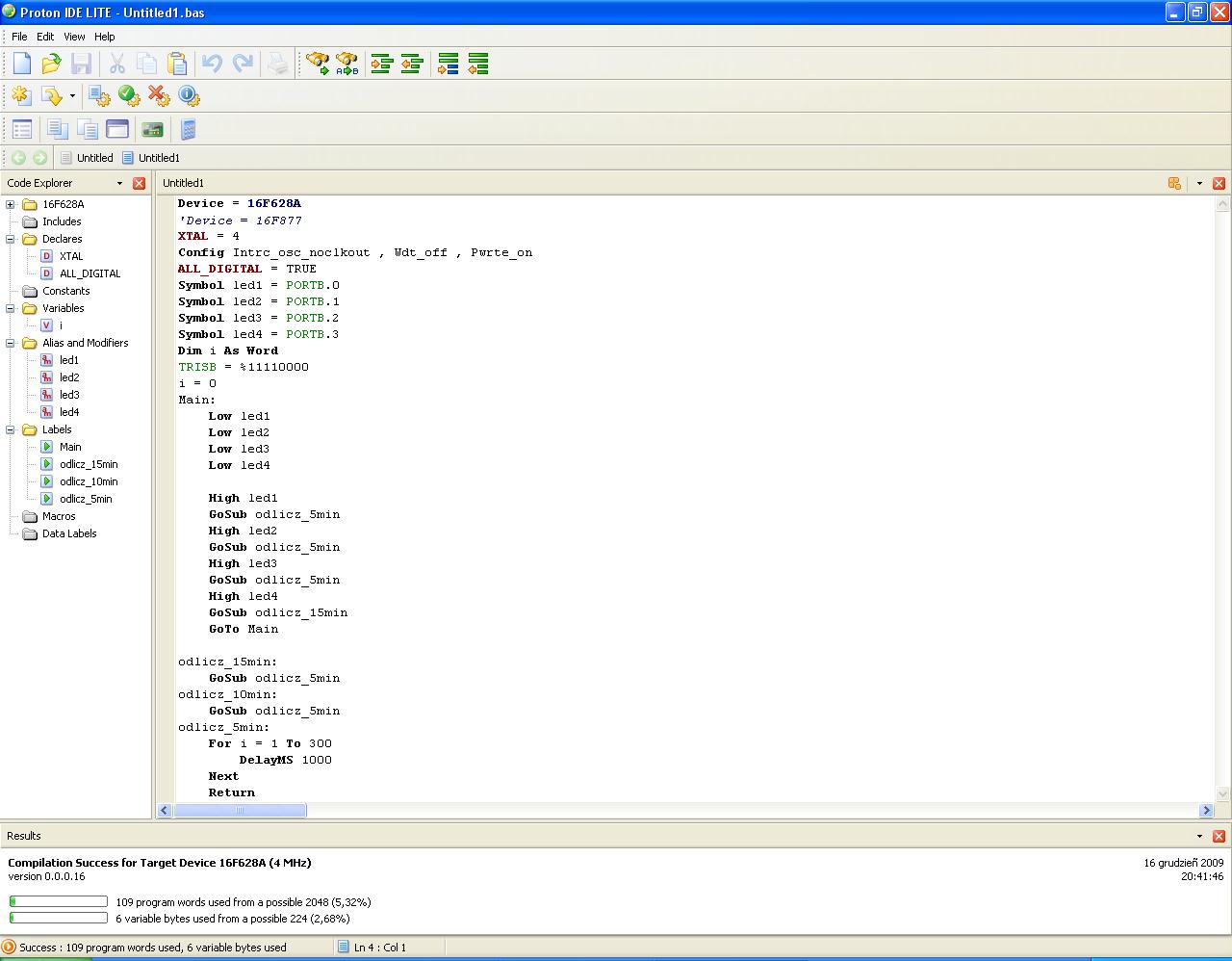
Task: Open the File menu
Action: [x=19, y=37]
